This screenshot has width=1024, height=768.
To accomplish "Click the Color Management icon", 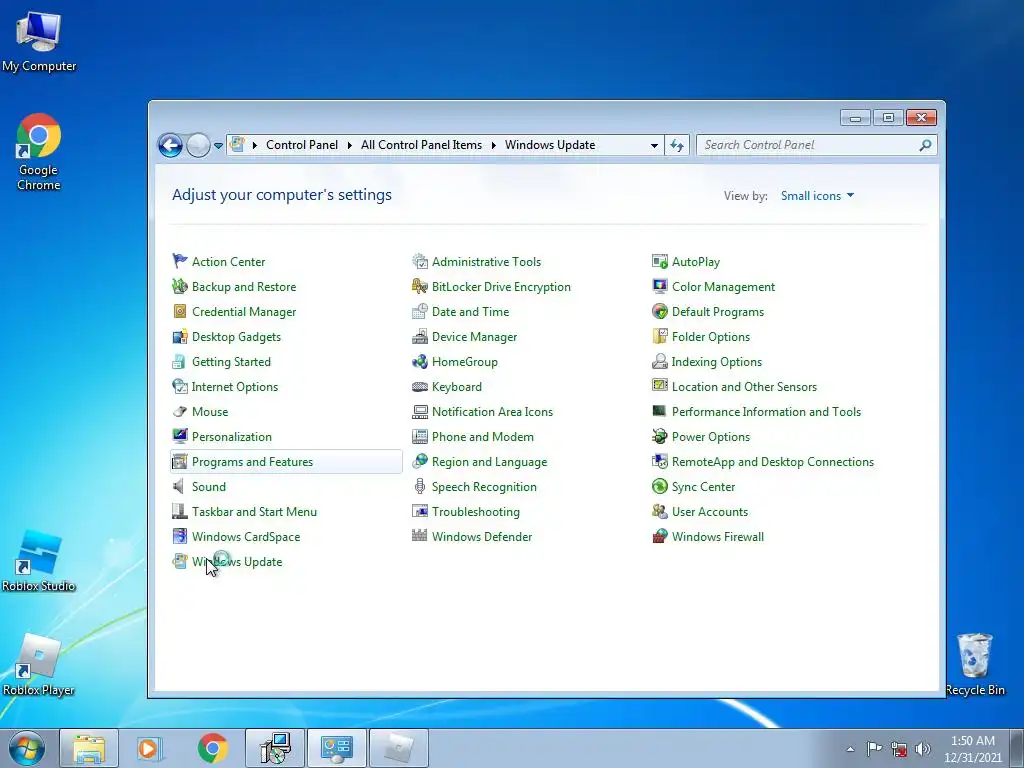I will tap(660, 286).
